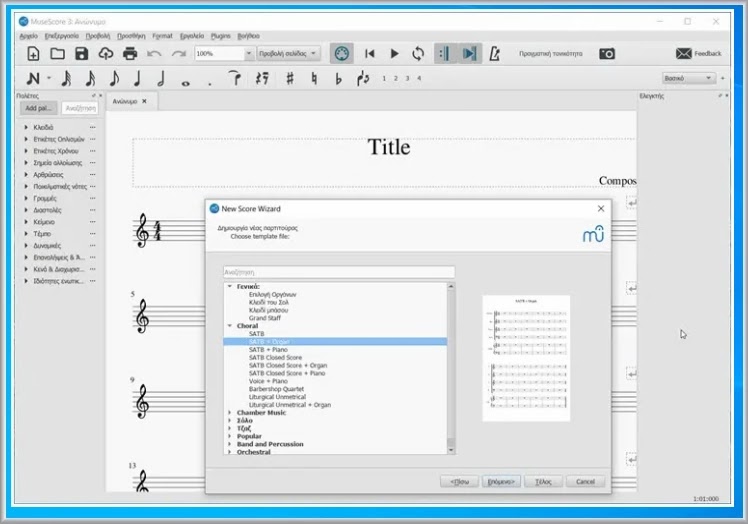This screenshot has height=524, width=748.
Task: Select half note duration
Action: click(161, 78)
